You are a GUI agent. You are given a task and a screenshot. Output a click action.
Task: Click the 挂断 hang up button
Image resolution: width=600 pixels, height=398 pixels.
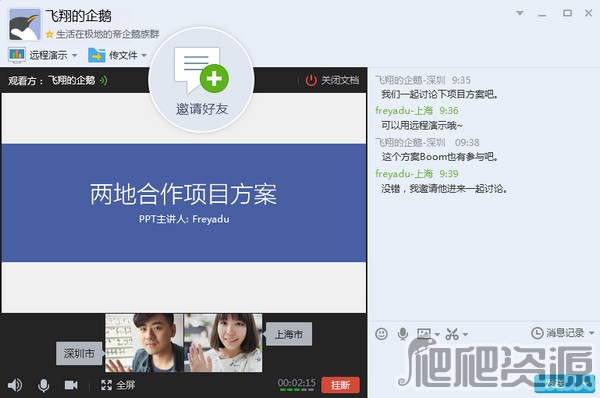point(341,385)
